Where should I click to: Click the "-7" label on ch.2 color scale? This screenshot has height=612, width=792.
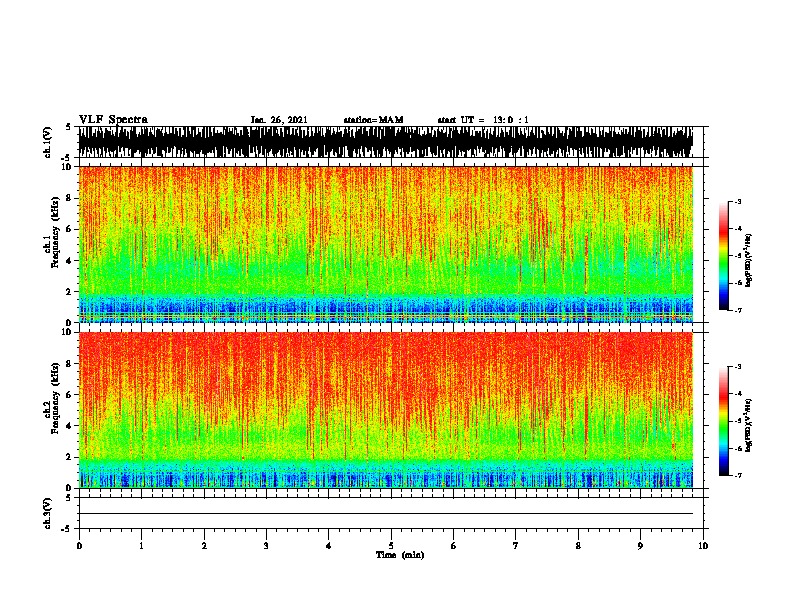click(x=737, y=475)
